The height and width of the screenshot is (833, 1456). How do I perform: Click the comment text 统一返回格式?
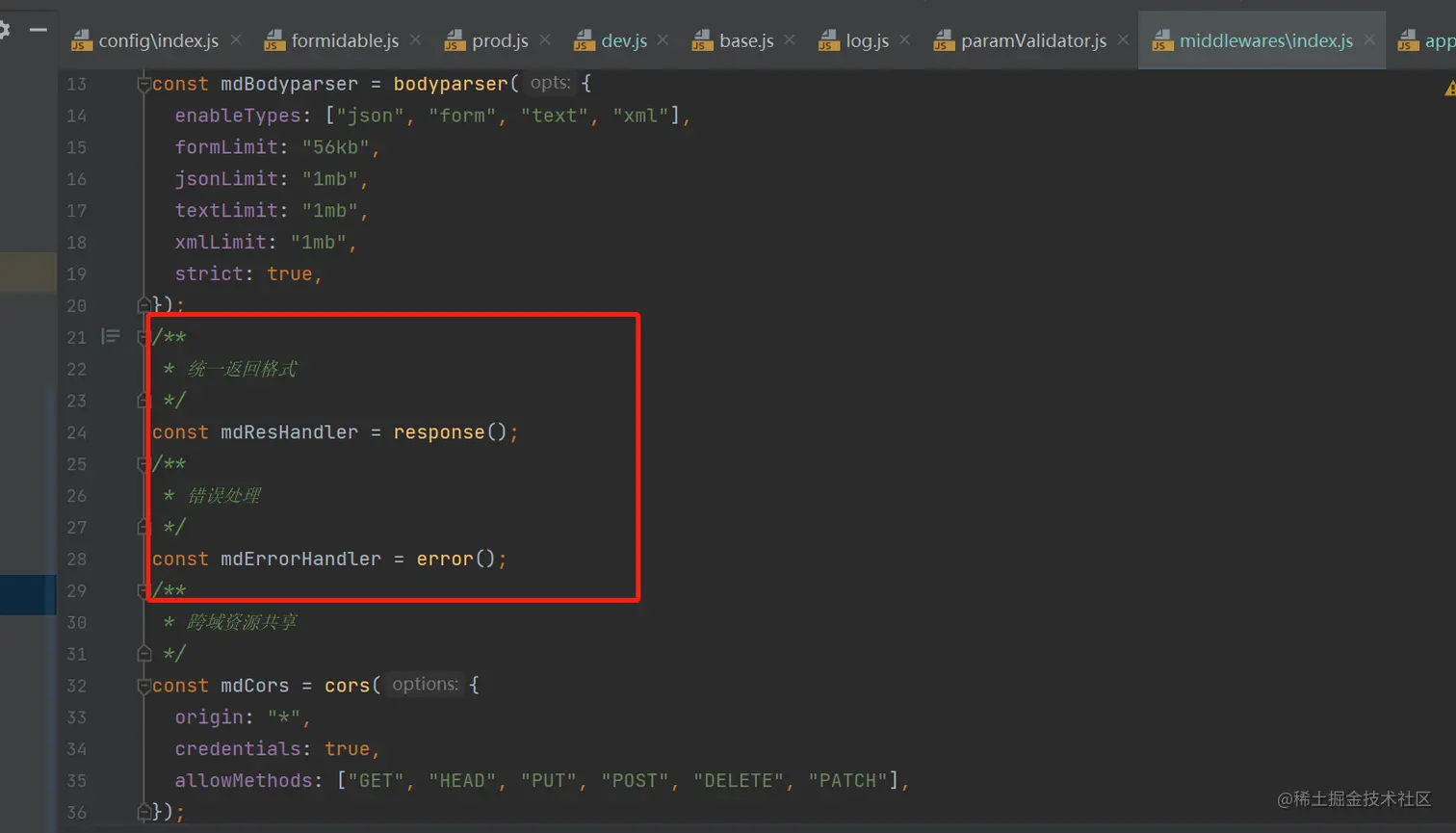[242, 369]
